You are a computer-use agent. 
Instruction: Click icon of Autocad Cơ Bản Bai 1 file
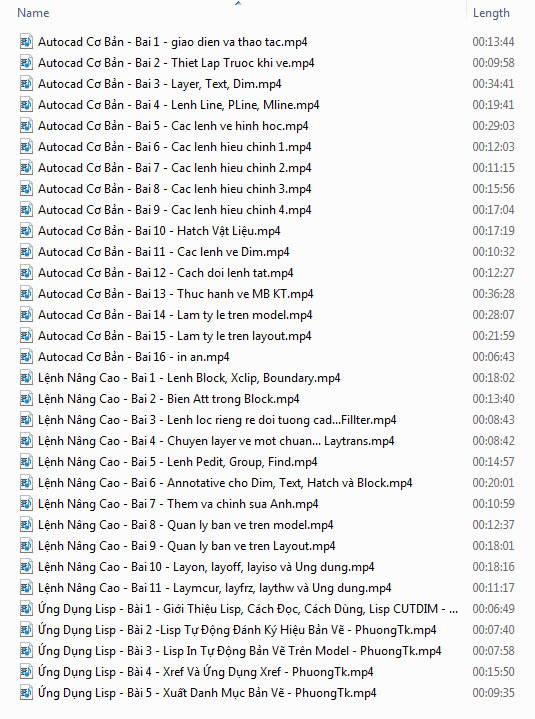(x=26, y=42)
